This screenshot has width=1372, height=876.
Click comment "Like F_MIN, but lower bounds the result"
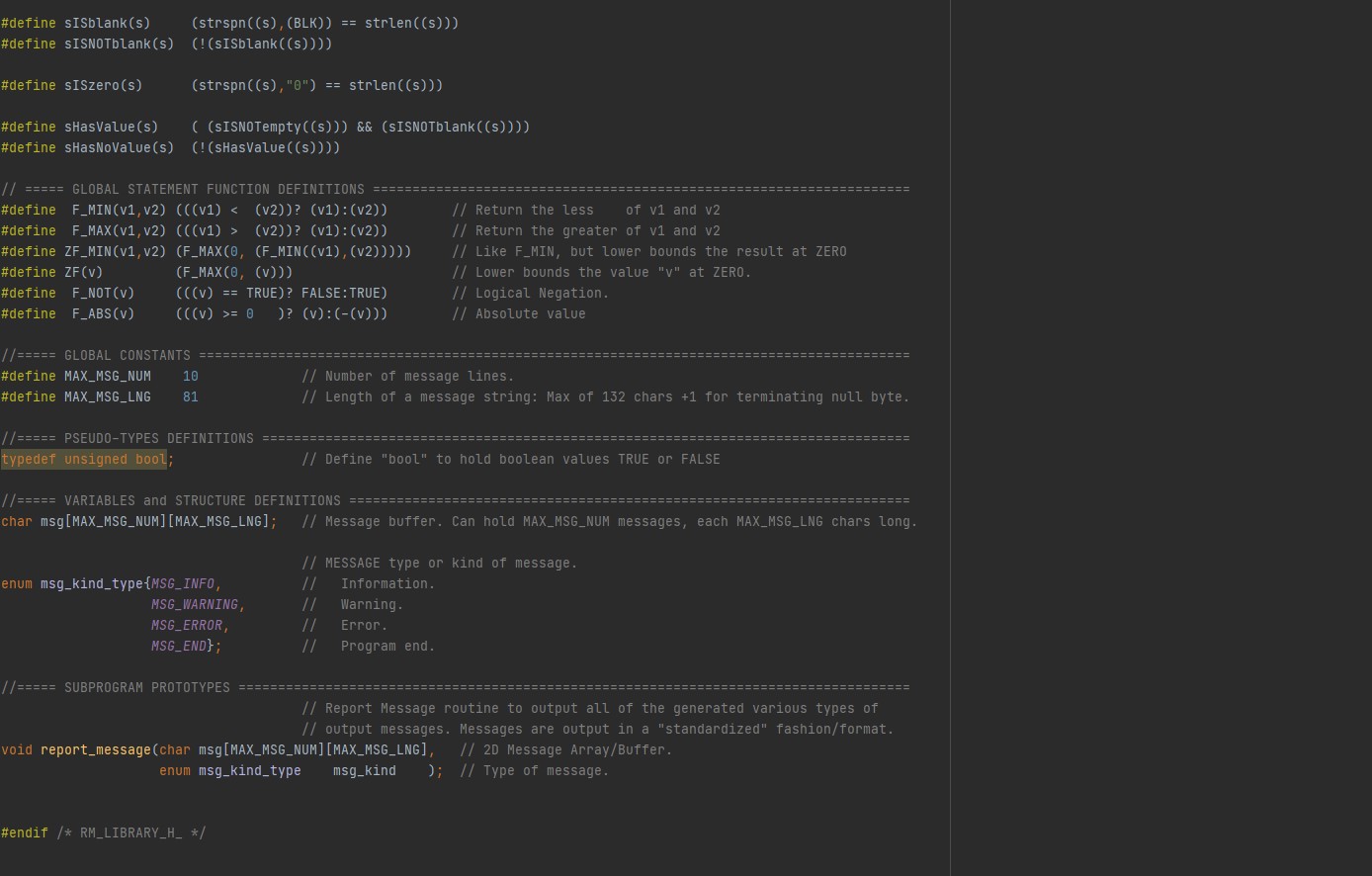click(x=649, y=252)
